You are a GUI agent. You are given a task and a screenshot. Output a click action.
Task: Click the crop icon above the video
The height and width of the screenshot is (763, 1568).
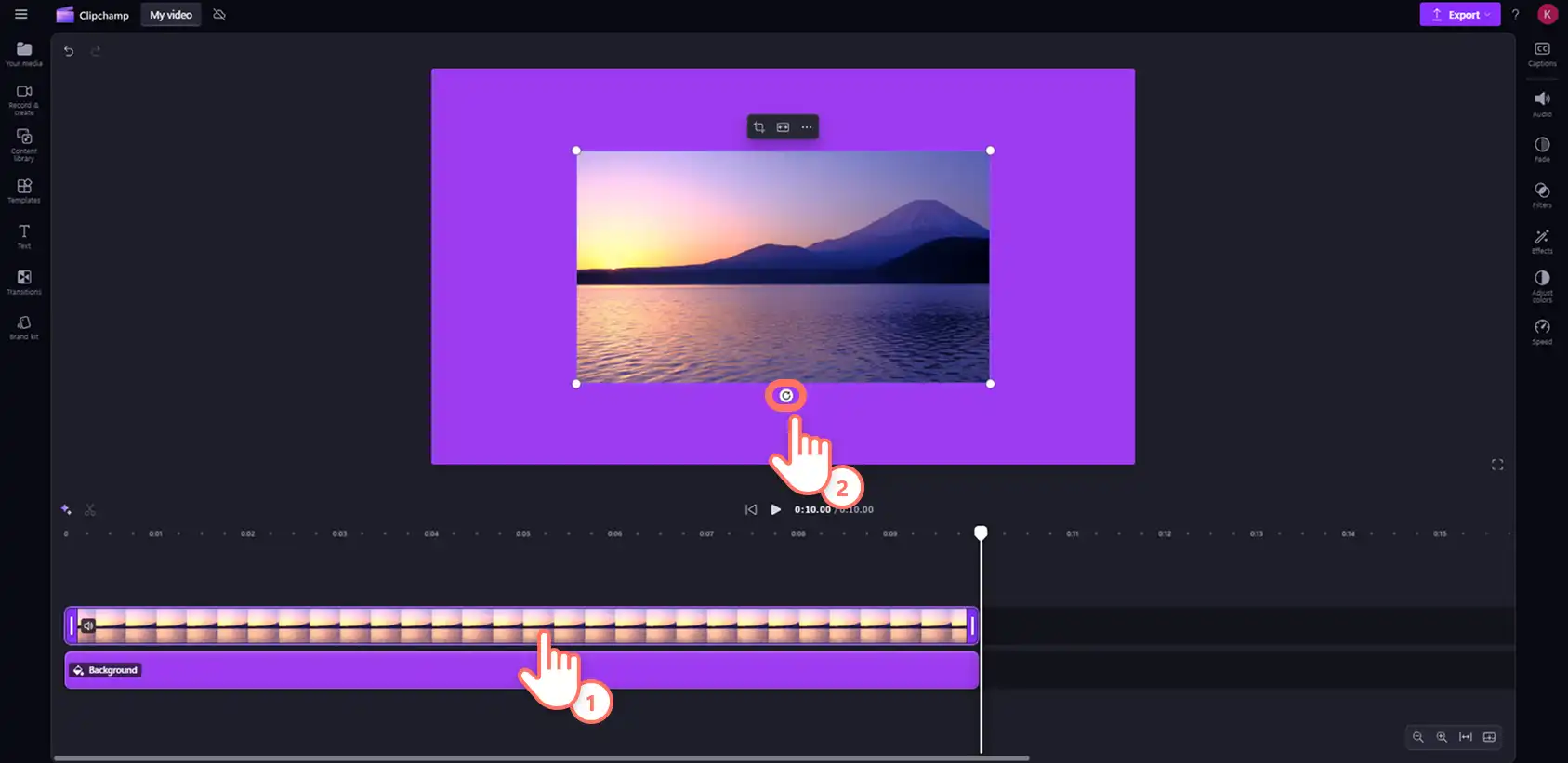(x=759, y=127)
